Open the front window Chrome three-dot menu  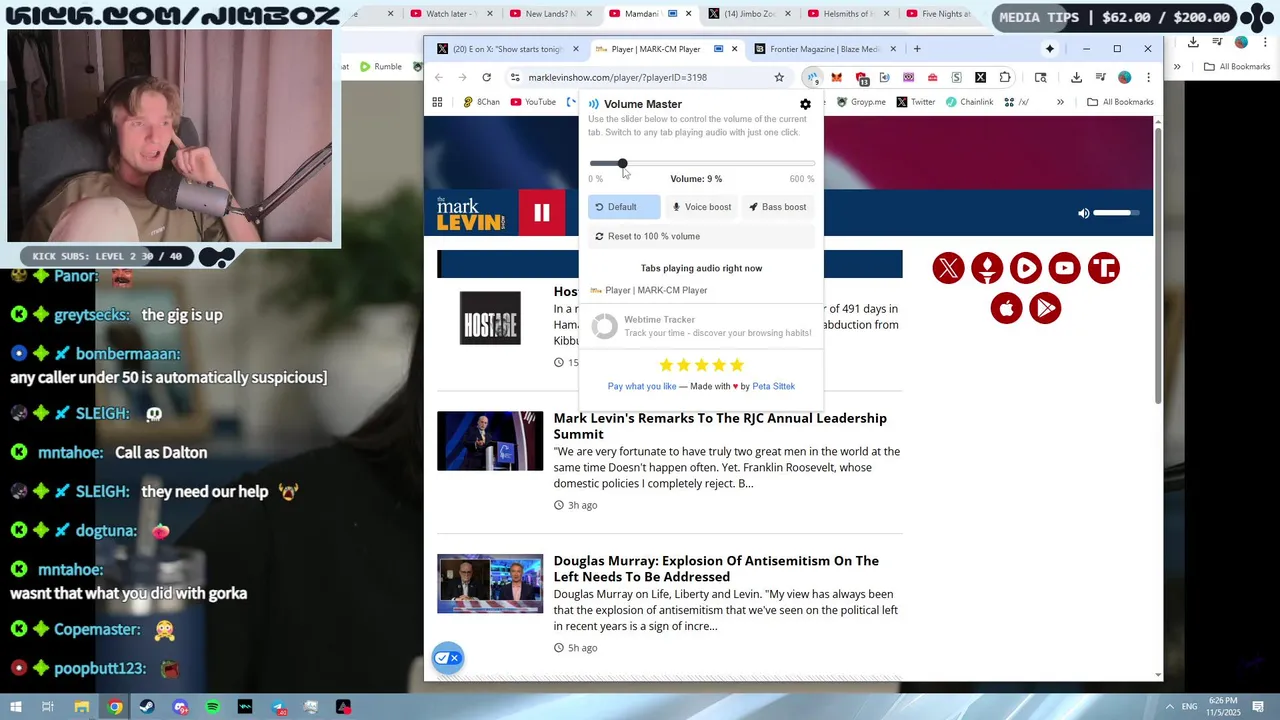point(1148,77)
